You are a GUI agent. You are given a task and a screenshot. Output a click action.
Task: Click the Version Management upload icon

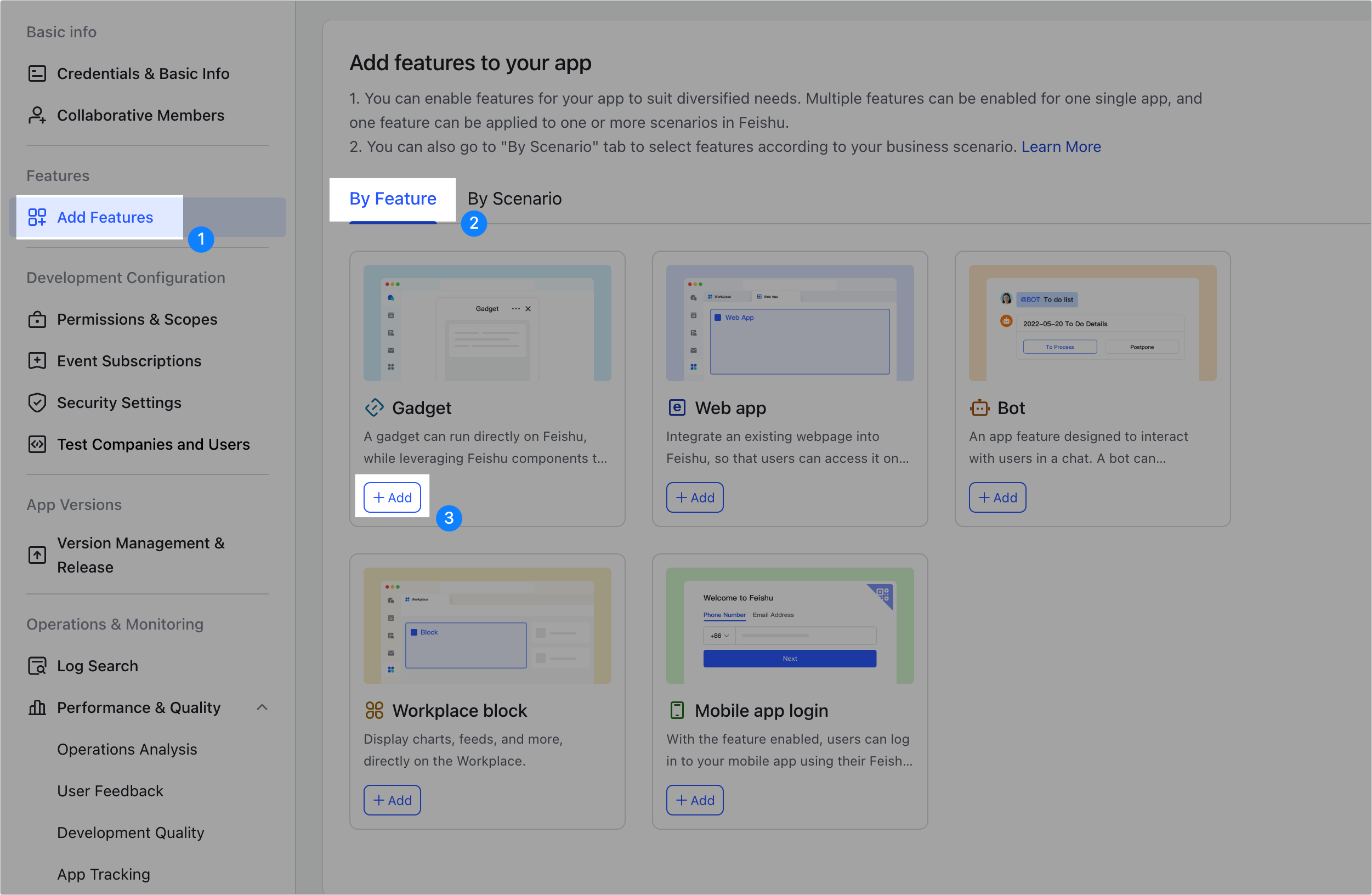37,555
